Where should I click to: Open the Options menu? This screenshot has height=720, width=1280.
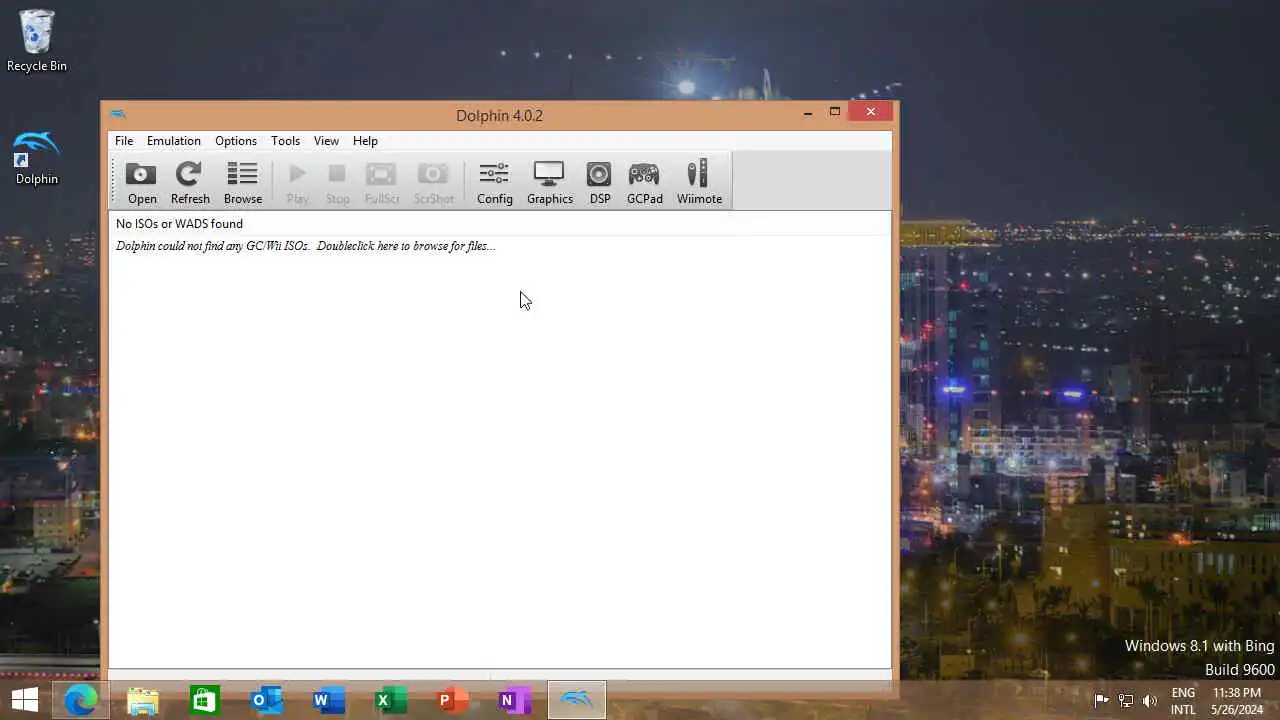click(236, 141)
